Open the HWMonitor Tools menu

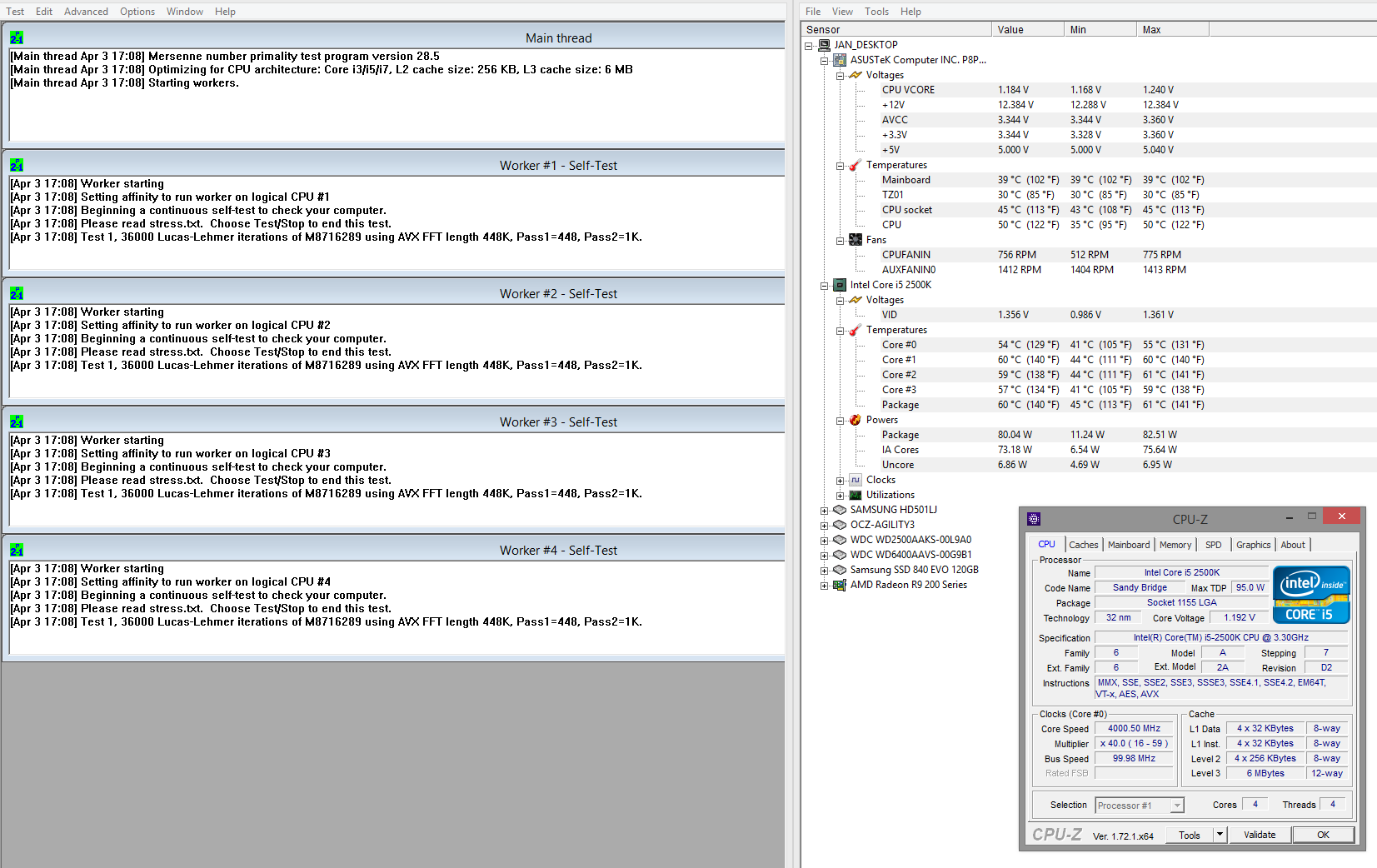[x=876, y=12]
